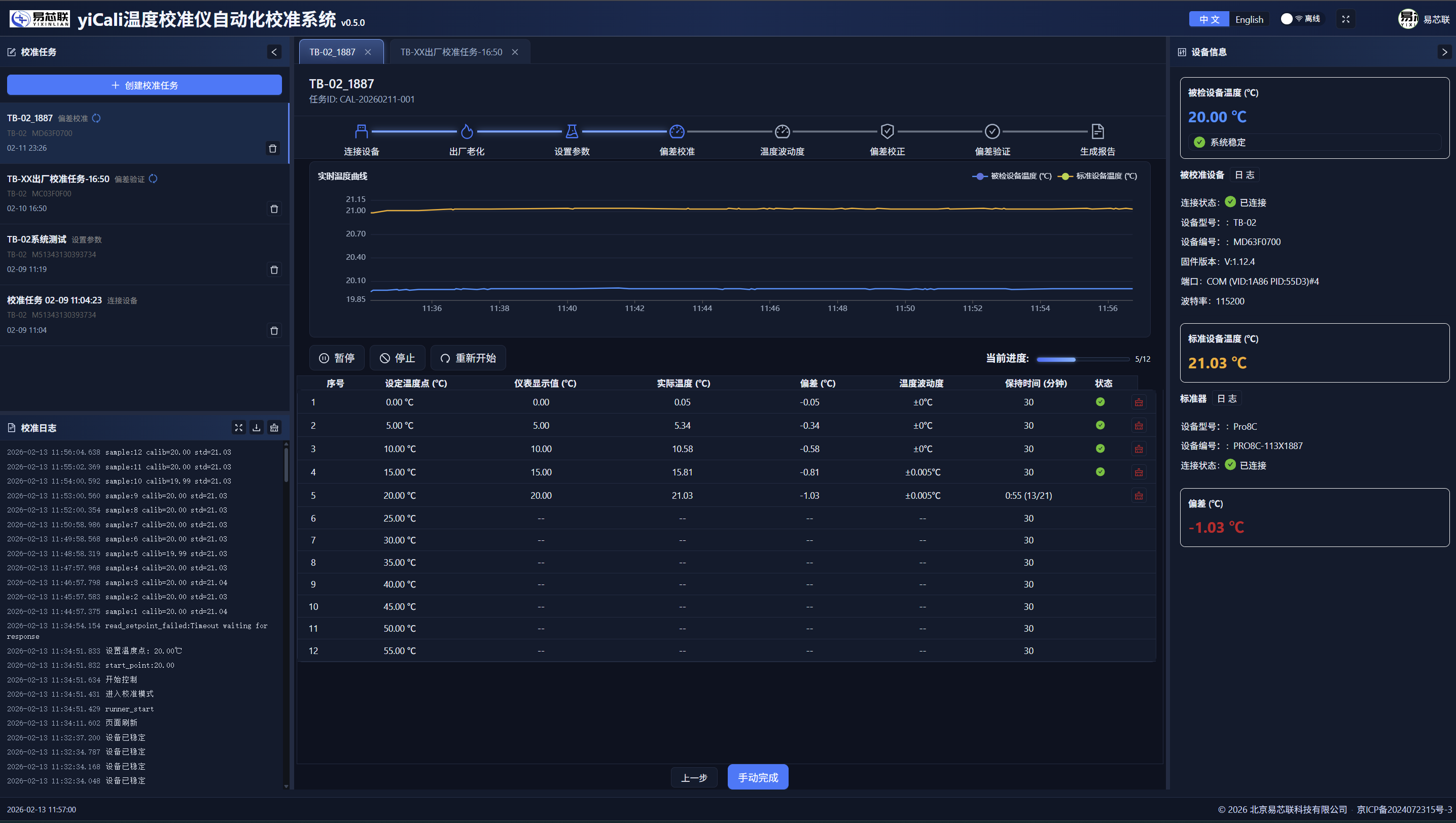1456x823 pixels.
Task: Clear row 3 data at 10.00 ℃
Action: (x=1139, y=449)
